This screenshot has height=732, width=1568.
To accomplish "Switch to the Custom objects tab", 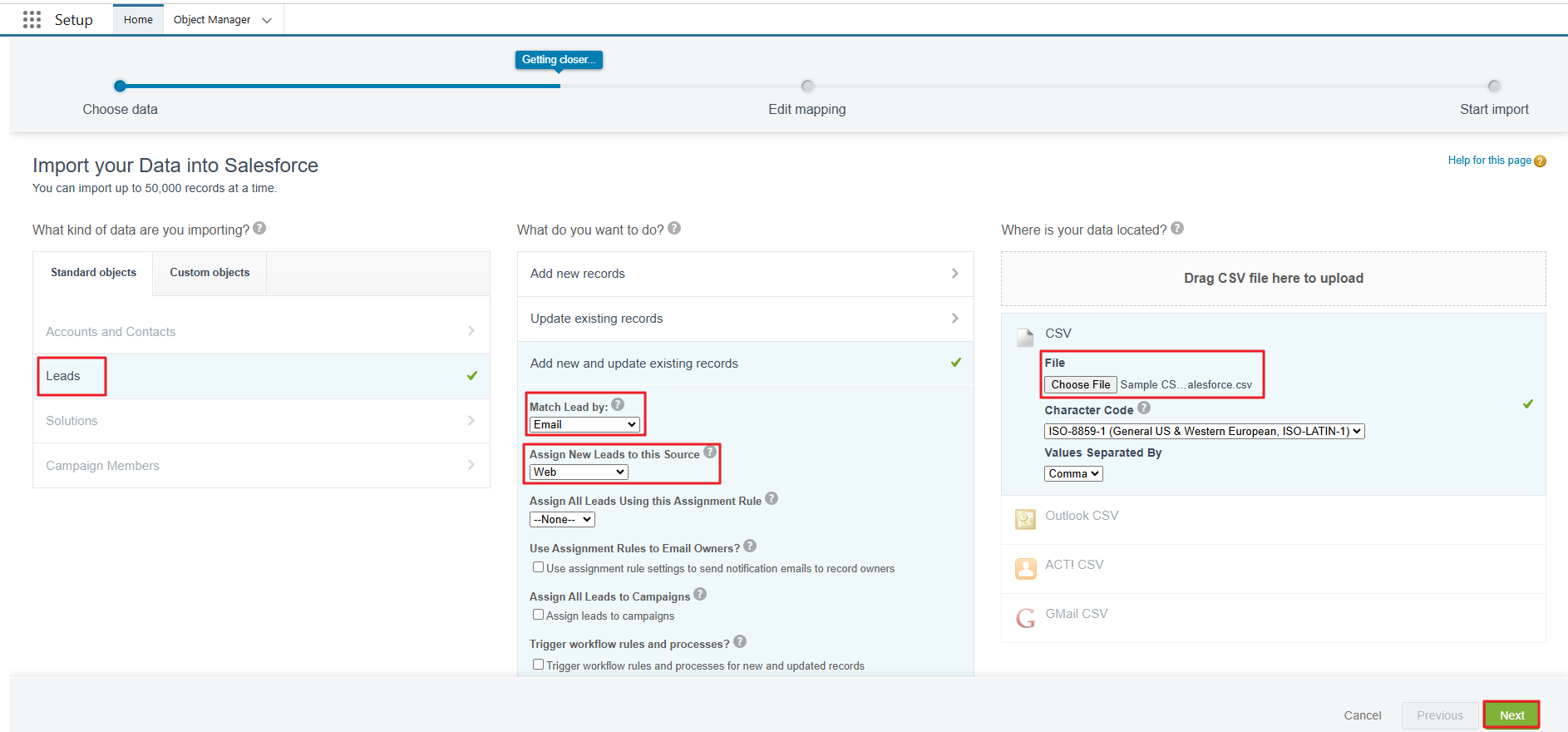I will 210,273.
